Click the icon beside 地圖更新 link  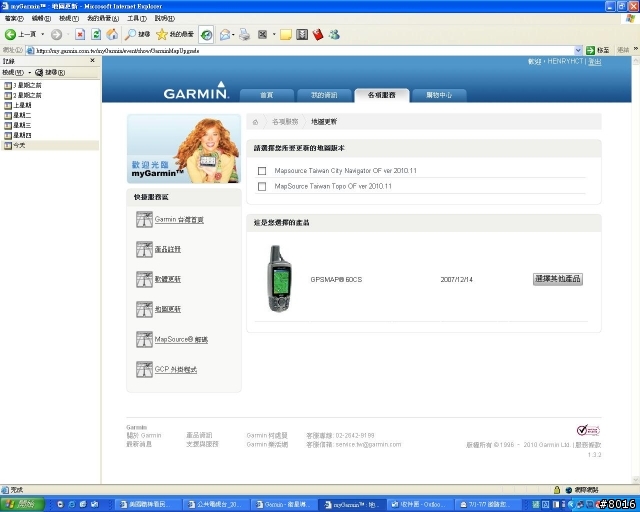[144, 309]
